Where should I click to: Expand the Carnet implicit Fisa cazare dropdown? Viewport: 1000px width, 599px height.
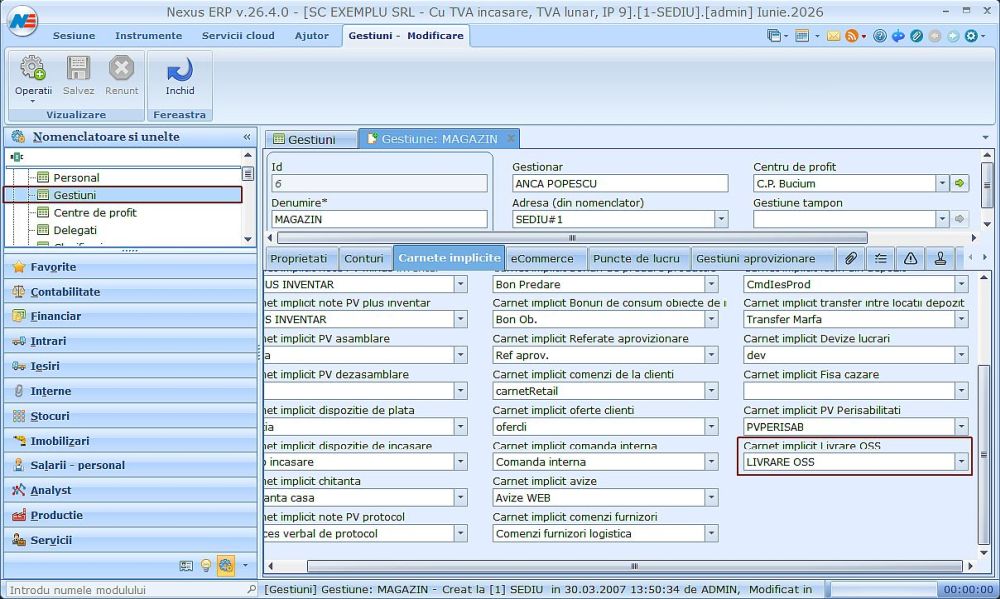click(x=961, y=390)
